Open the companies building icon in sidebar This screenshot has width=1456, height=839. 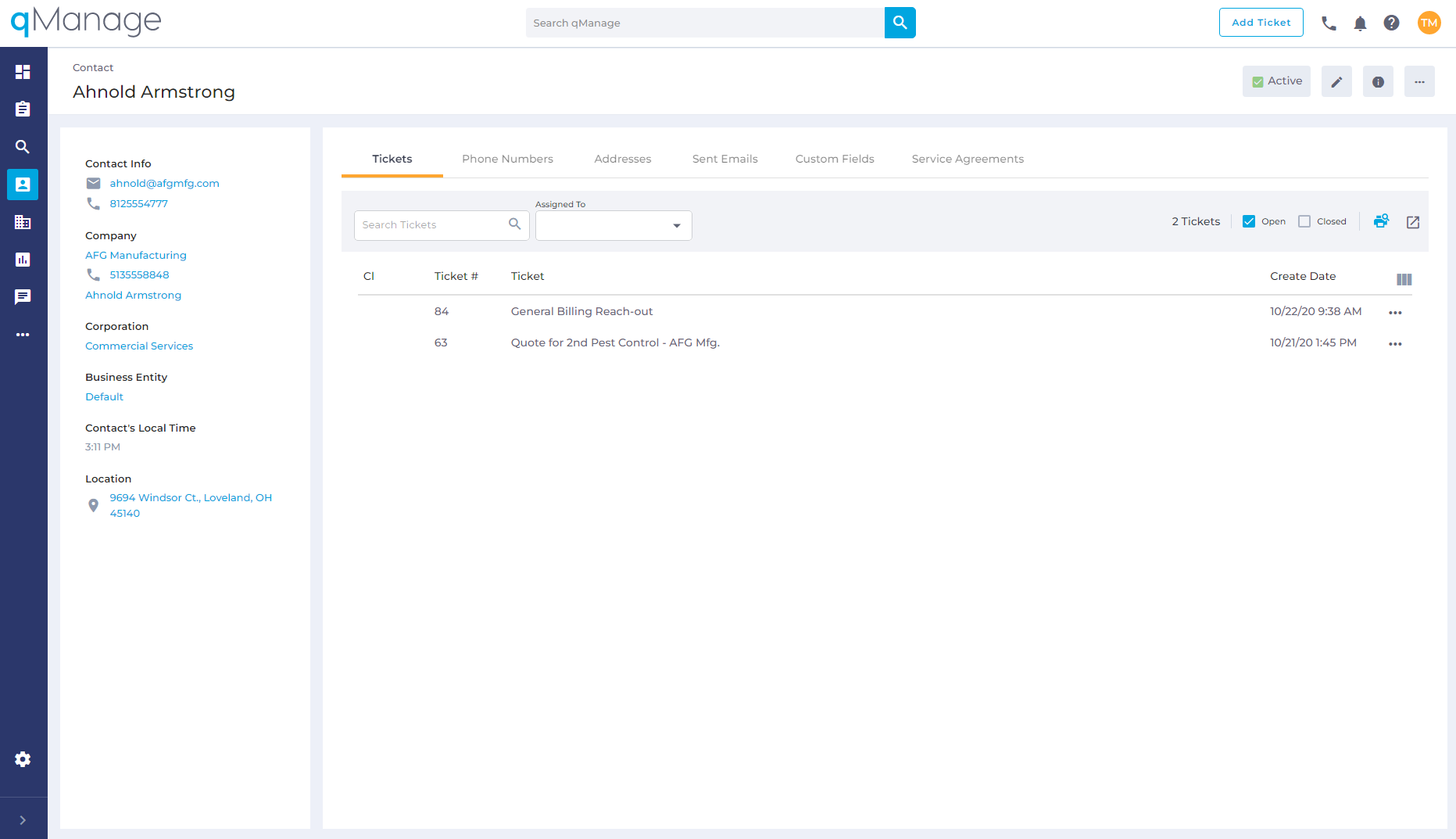point(23,222)
